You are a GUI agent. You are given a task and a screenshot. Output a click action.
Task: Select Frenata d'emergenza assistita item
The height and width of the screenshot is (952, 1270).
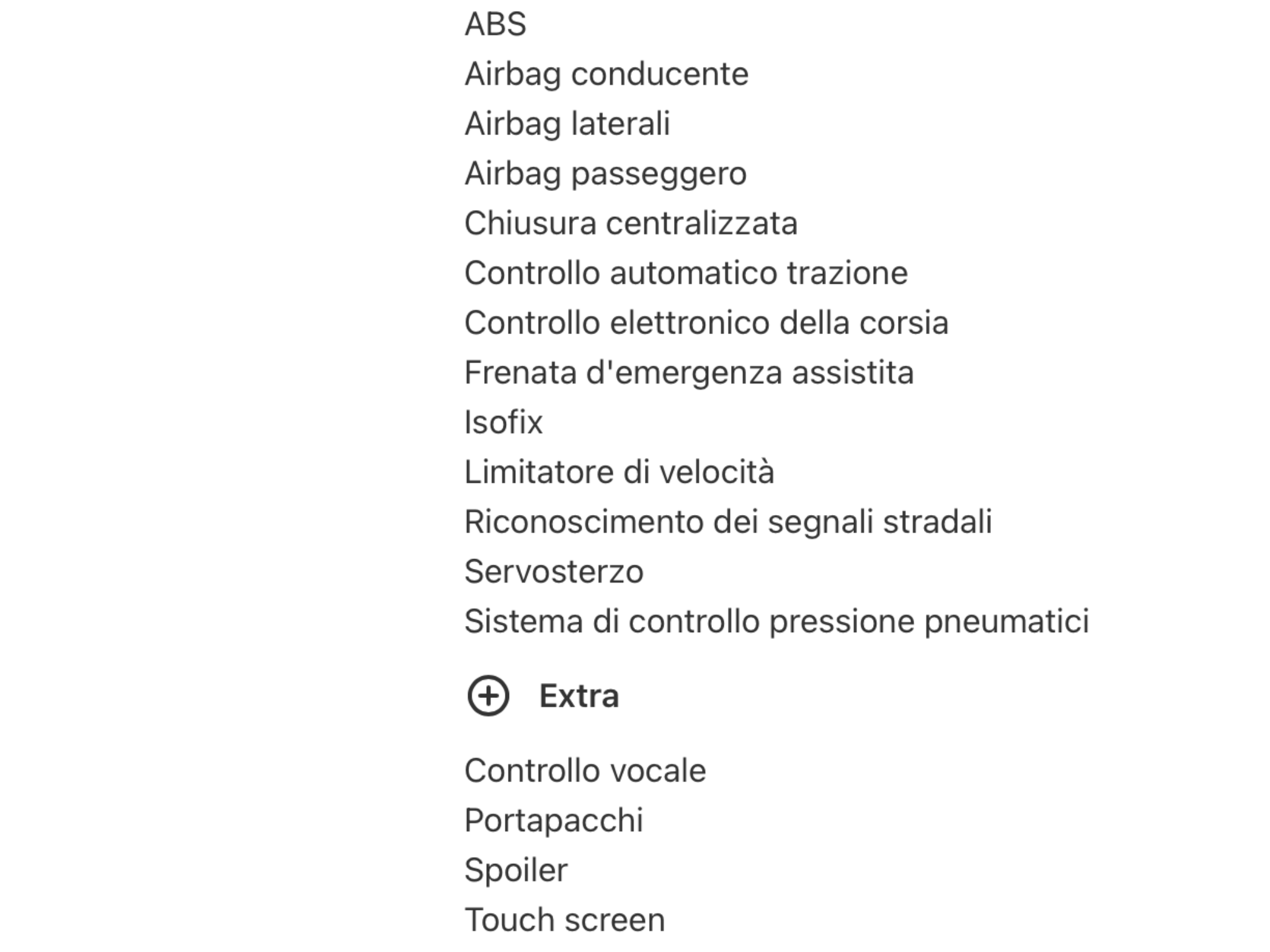pos(690,373)
